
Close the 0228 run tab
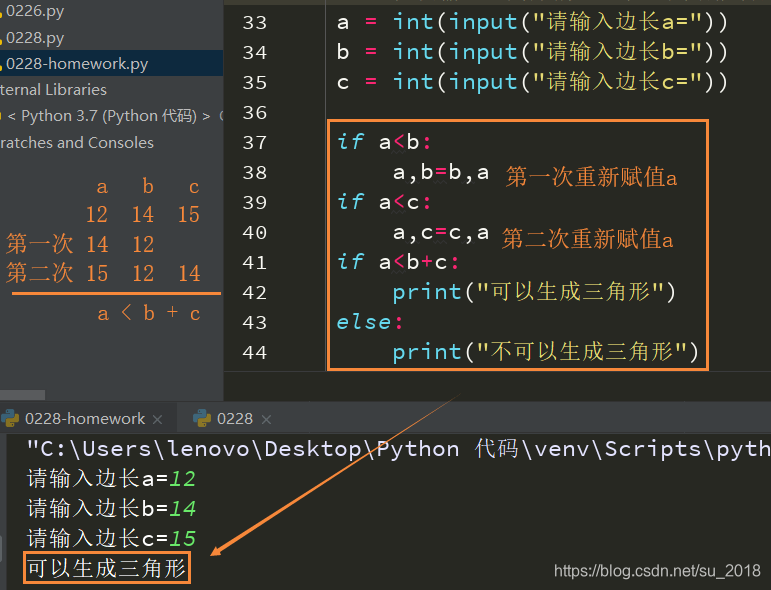coord(266,419)
